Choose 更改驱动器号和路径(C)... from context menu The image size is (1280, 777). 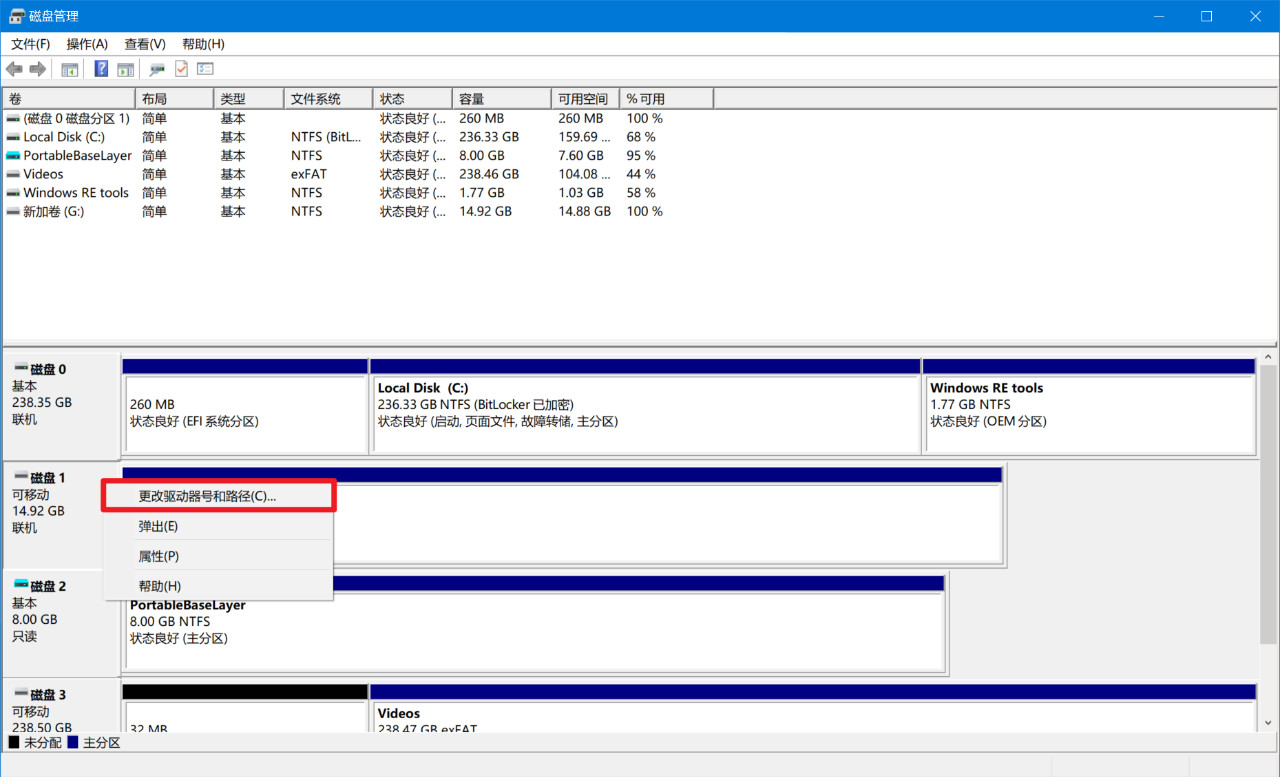point(207,496)
